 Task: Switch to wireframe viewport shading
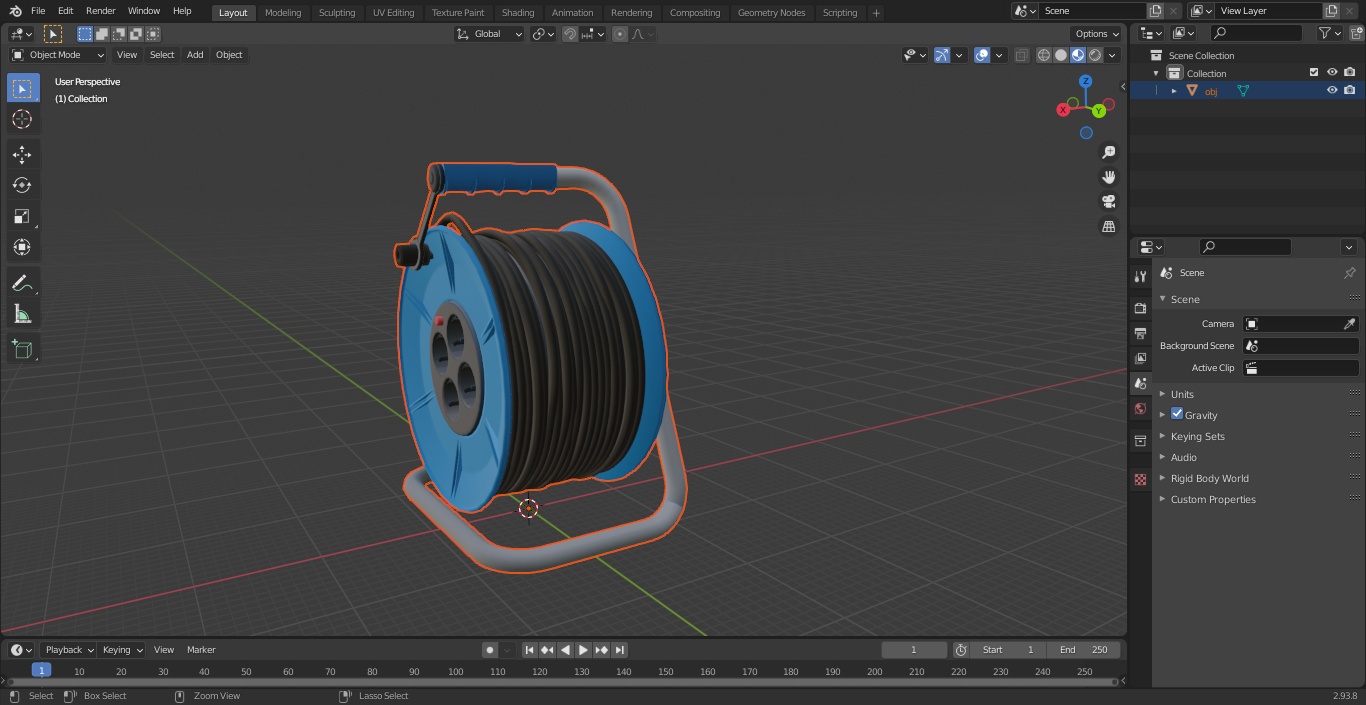1044,55
